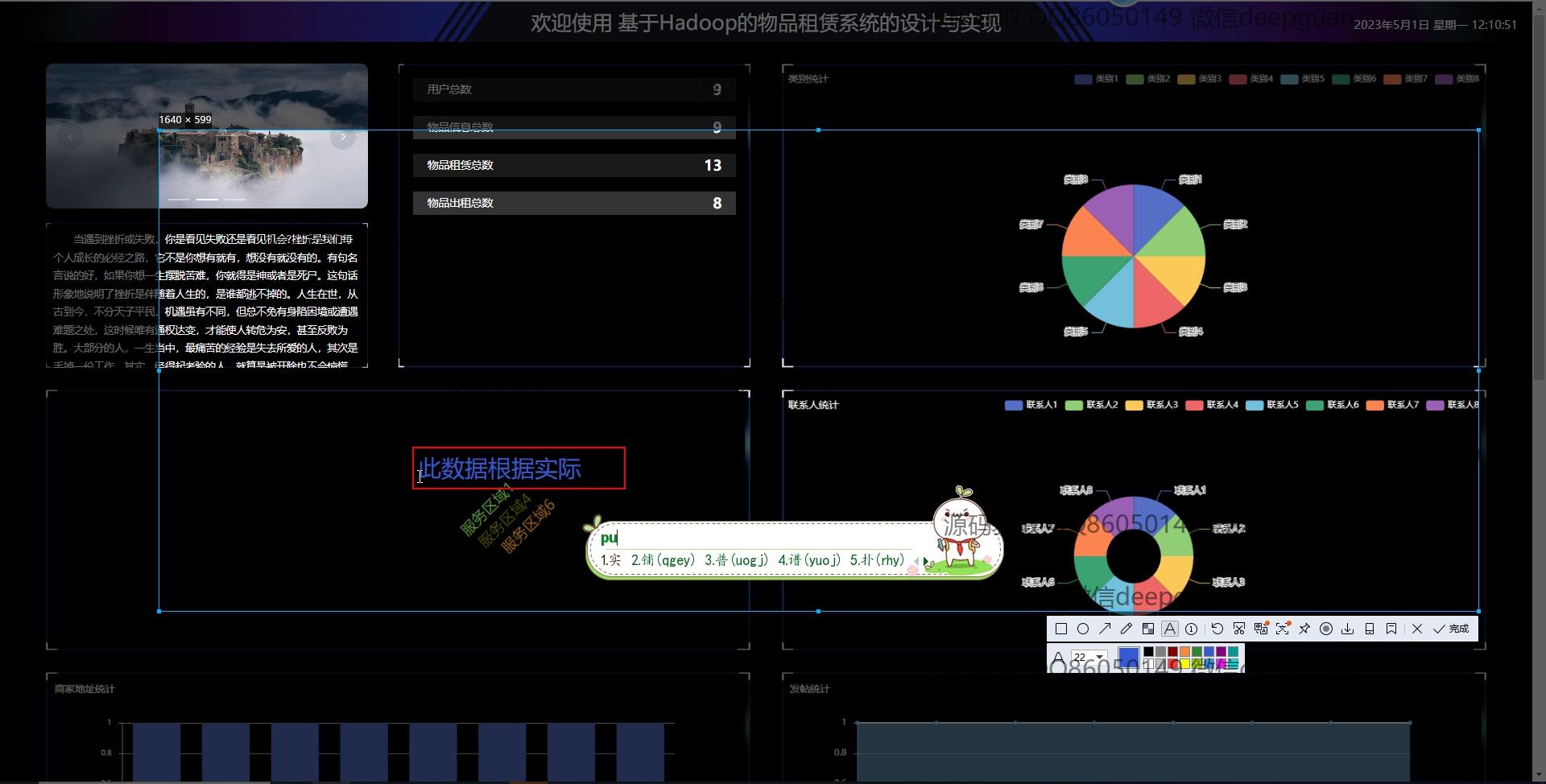Screen dimensions: 1546x784
Task: Click the translate screenshot icon
Action: 1261,629
